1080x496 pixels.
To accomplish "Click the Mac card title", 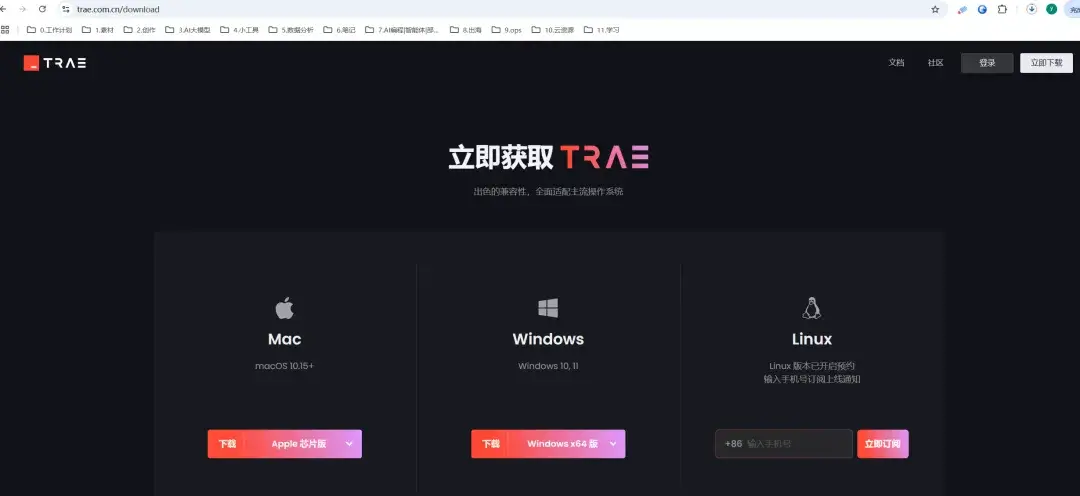I will pos(284,339).
